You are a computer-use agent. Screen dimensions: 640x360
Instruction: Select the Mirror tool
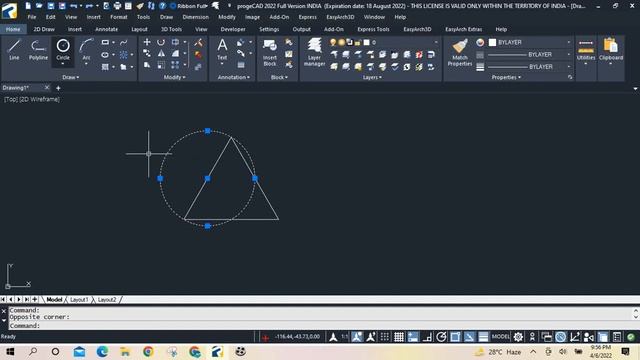(x=161, y=54)
